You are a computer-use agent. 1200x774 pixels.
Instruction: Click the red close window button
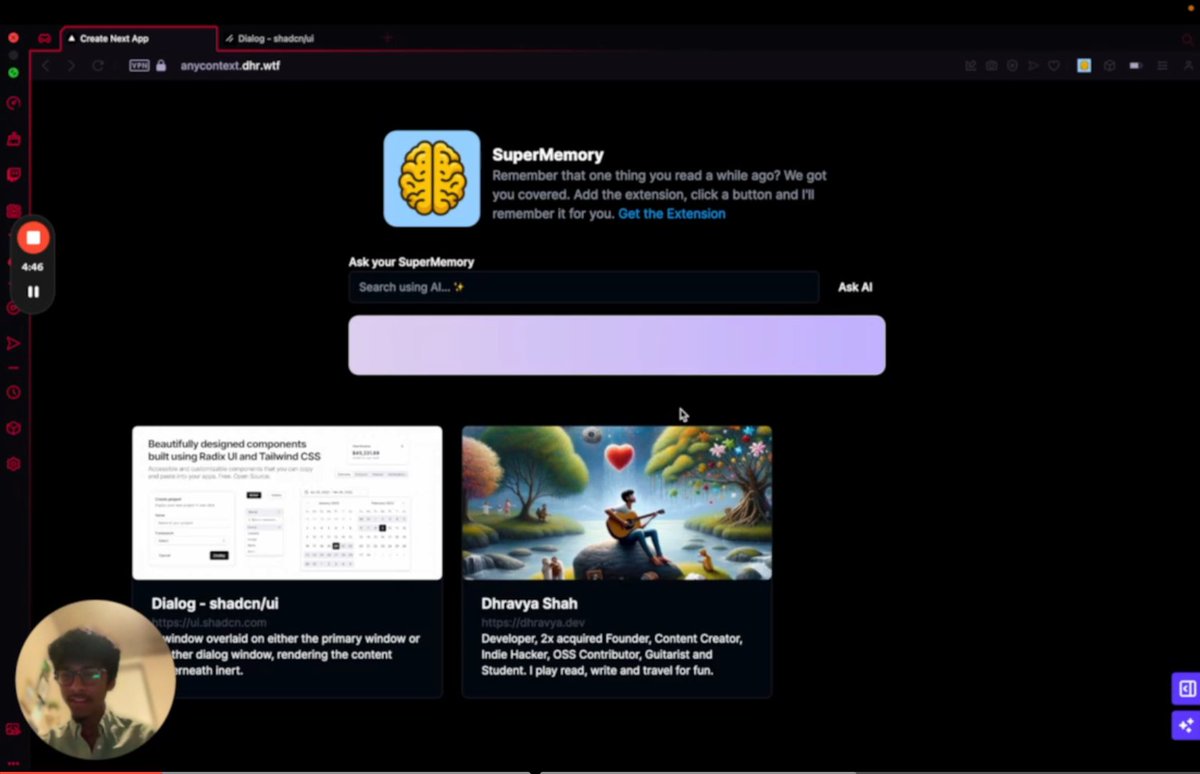13,38
